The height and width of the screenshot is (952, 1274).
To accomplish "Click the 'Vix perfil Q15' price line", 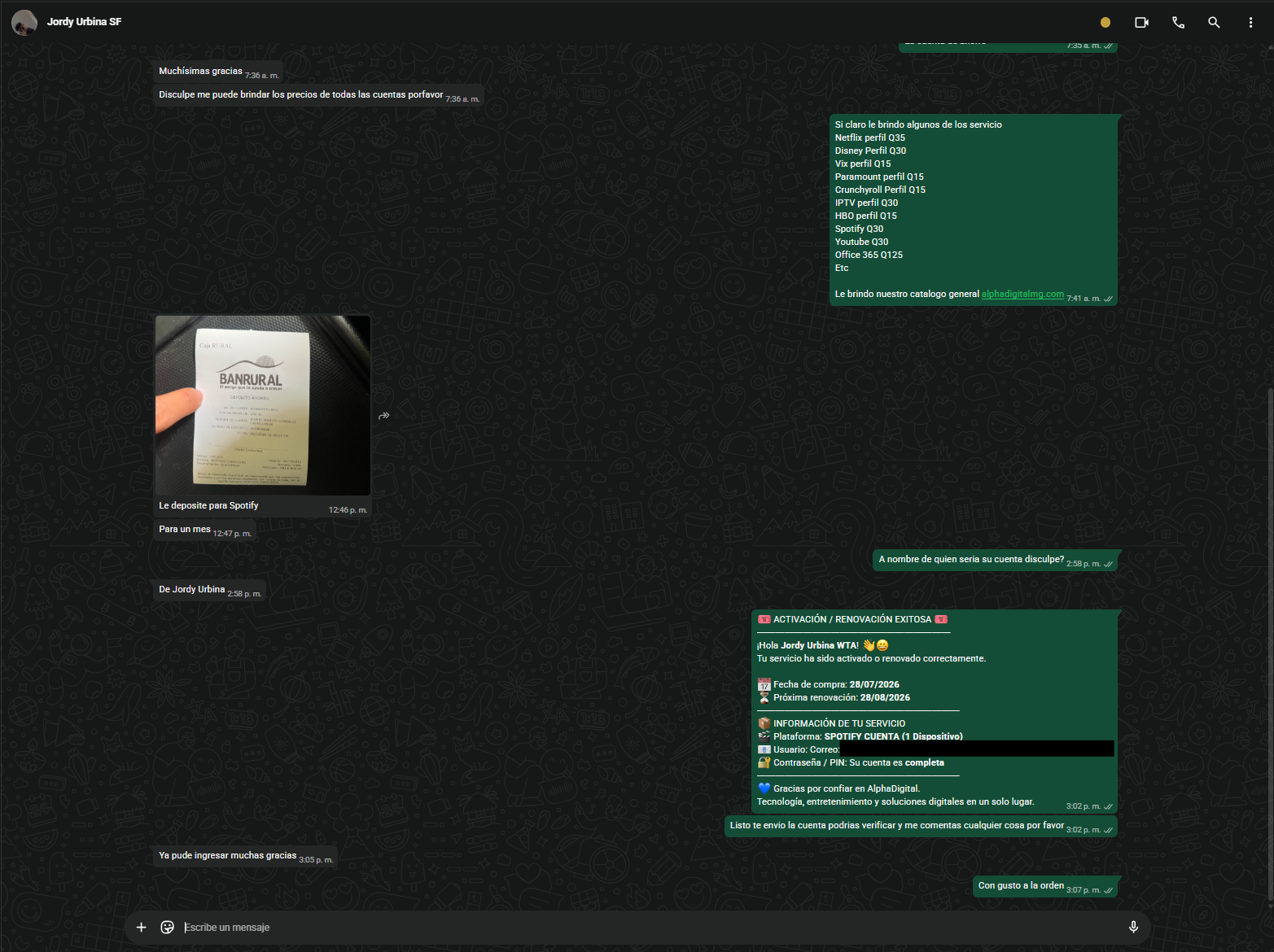I will (x=863, y=164).
